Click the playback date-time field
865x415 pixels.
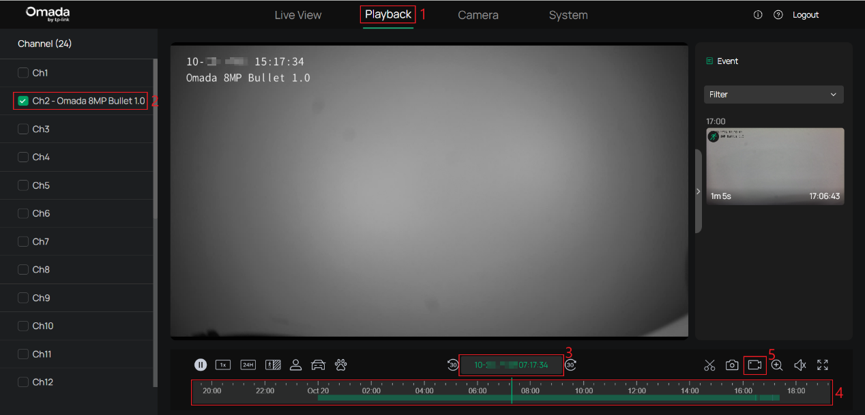pyautogui.click(x=511, y=365)
